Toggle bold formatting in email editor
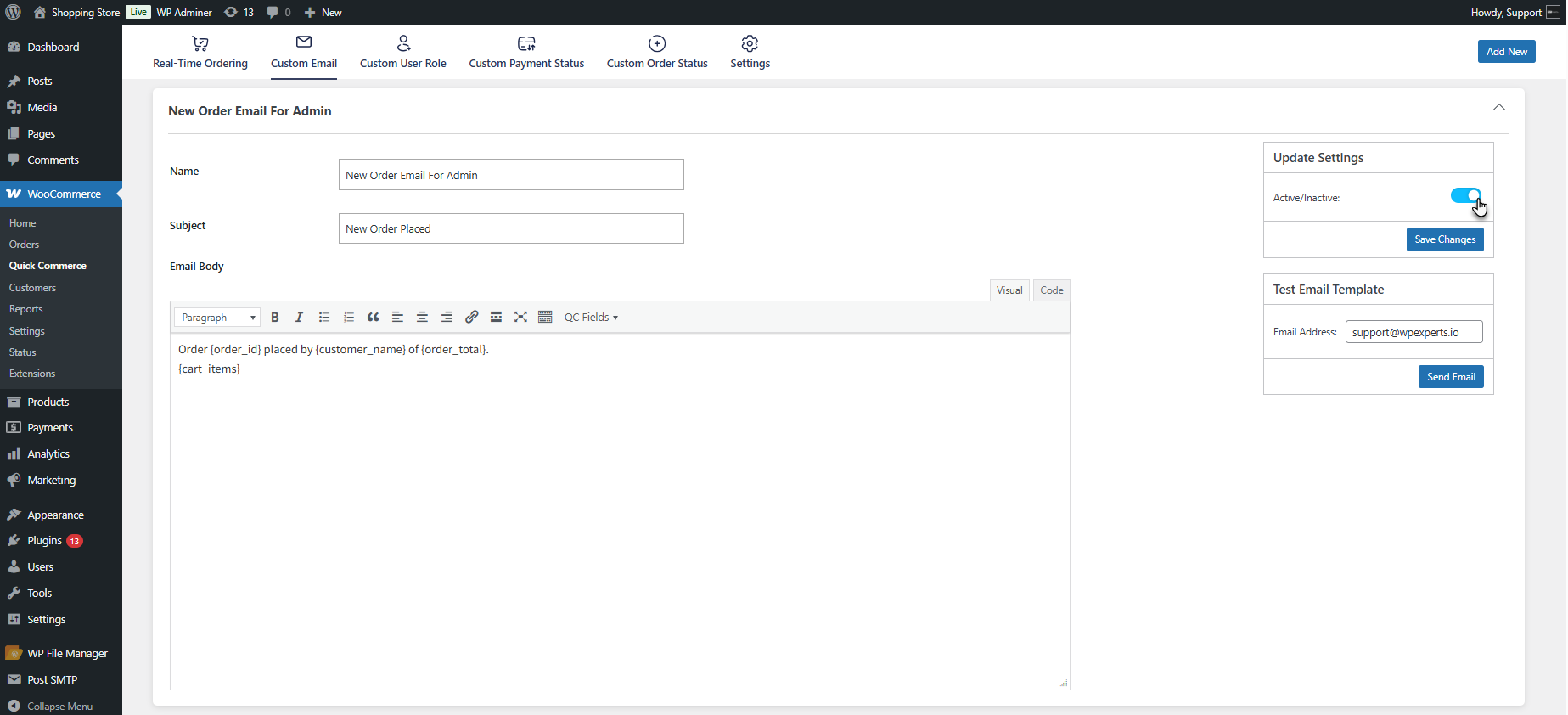This screenshot has height=715, width=1568. 274,318
